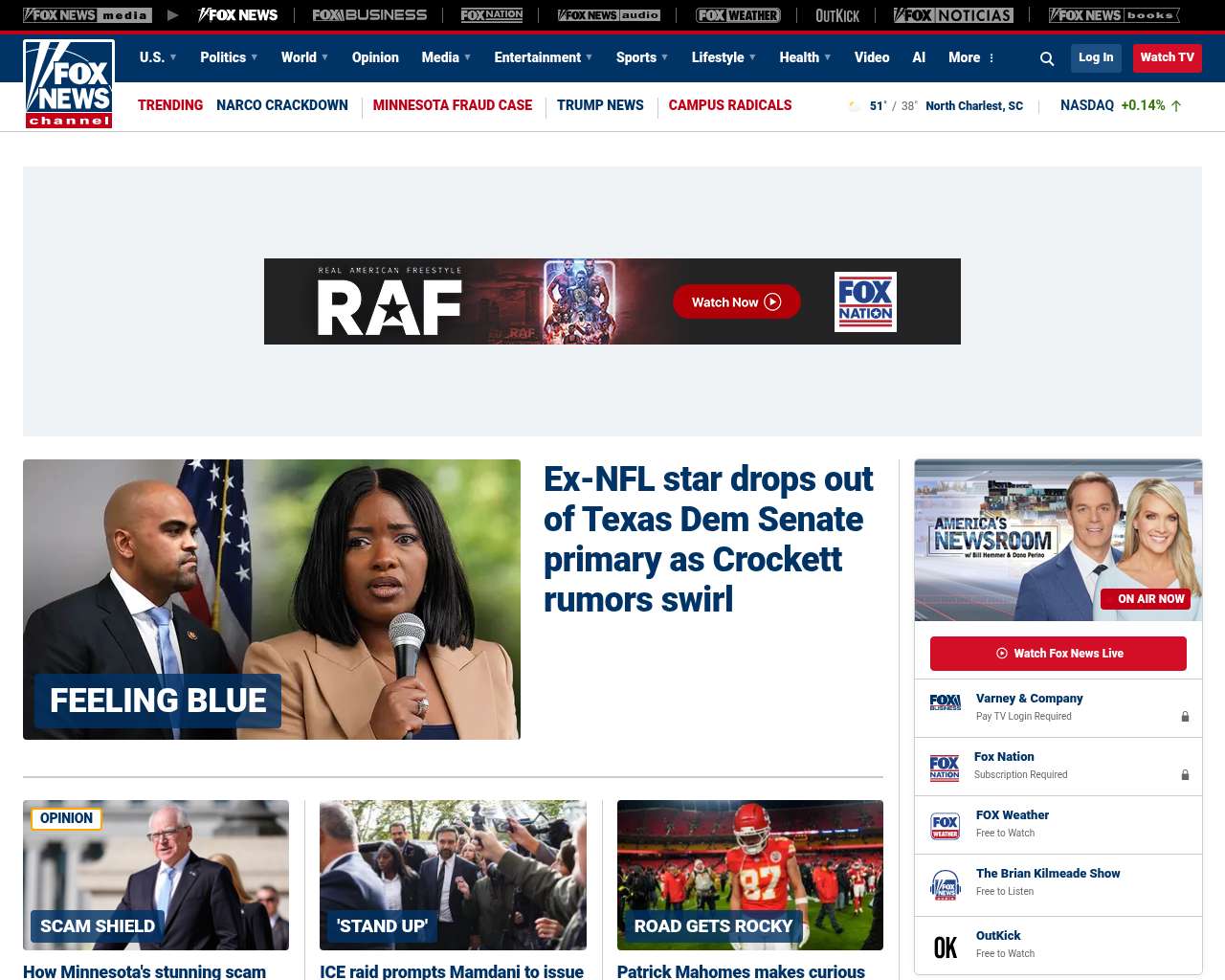
Task: Click the Fox News logo in top bar
Action: 237,15
